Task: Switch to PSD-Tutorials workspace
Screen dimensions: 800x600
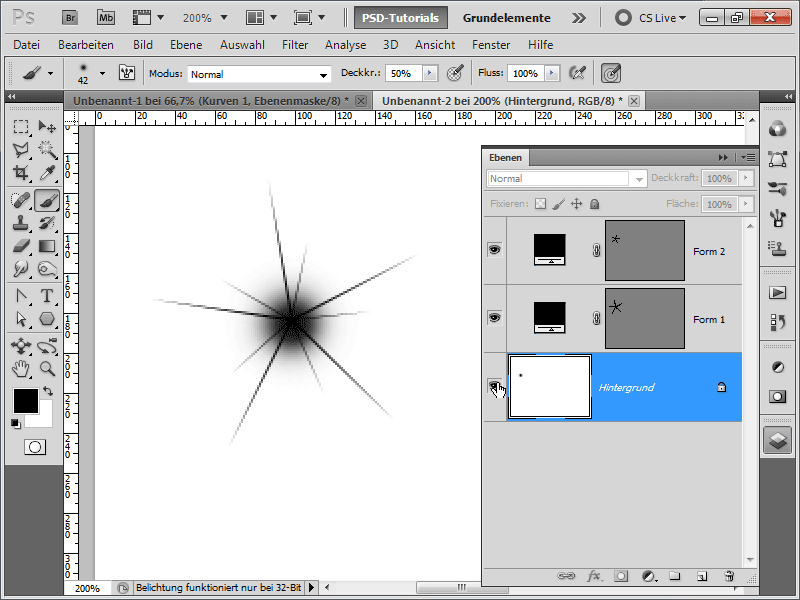Action: 401,18
